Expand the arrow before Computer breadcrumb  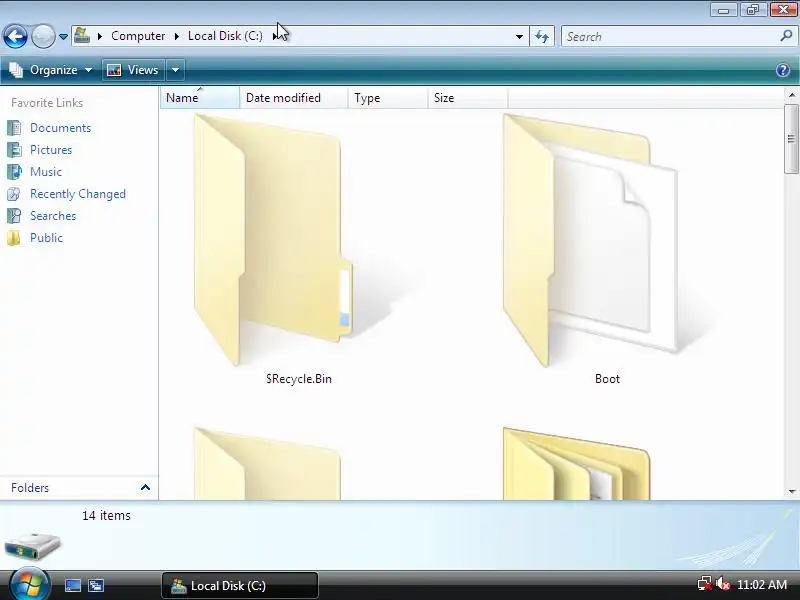(x=100, y=36)
